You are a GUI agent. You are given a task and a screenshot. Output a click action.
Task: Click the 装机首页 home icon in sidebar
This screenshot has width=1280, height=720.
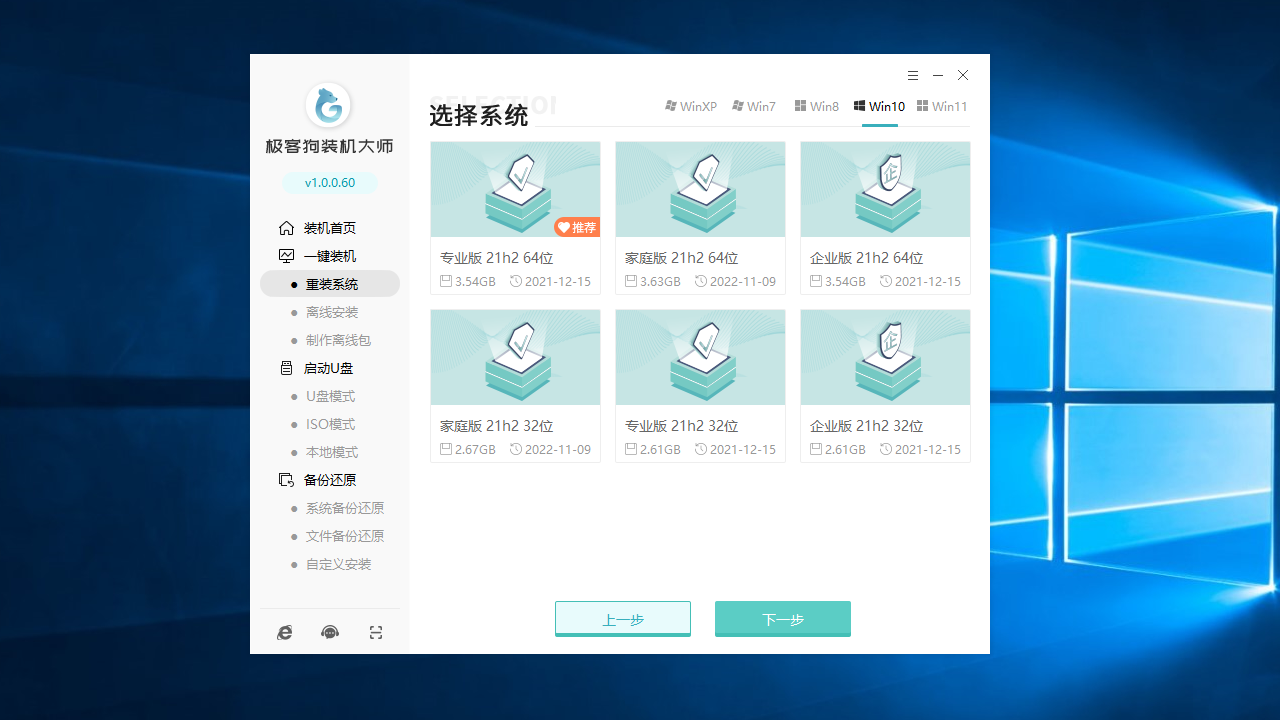click(x=285, y=227)
